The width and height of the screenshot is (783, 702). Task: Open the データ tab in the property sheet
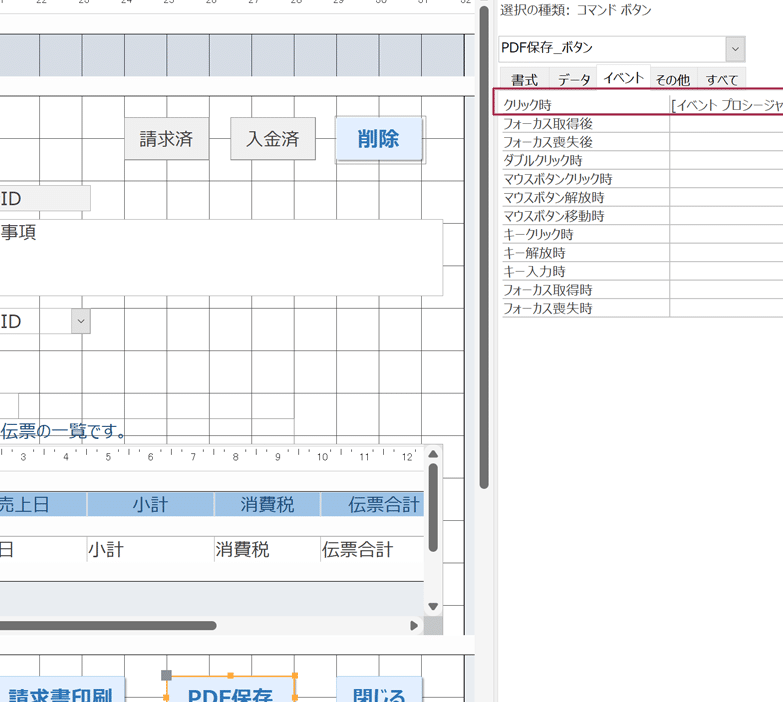pyautogui.click(x=574, y=80)
